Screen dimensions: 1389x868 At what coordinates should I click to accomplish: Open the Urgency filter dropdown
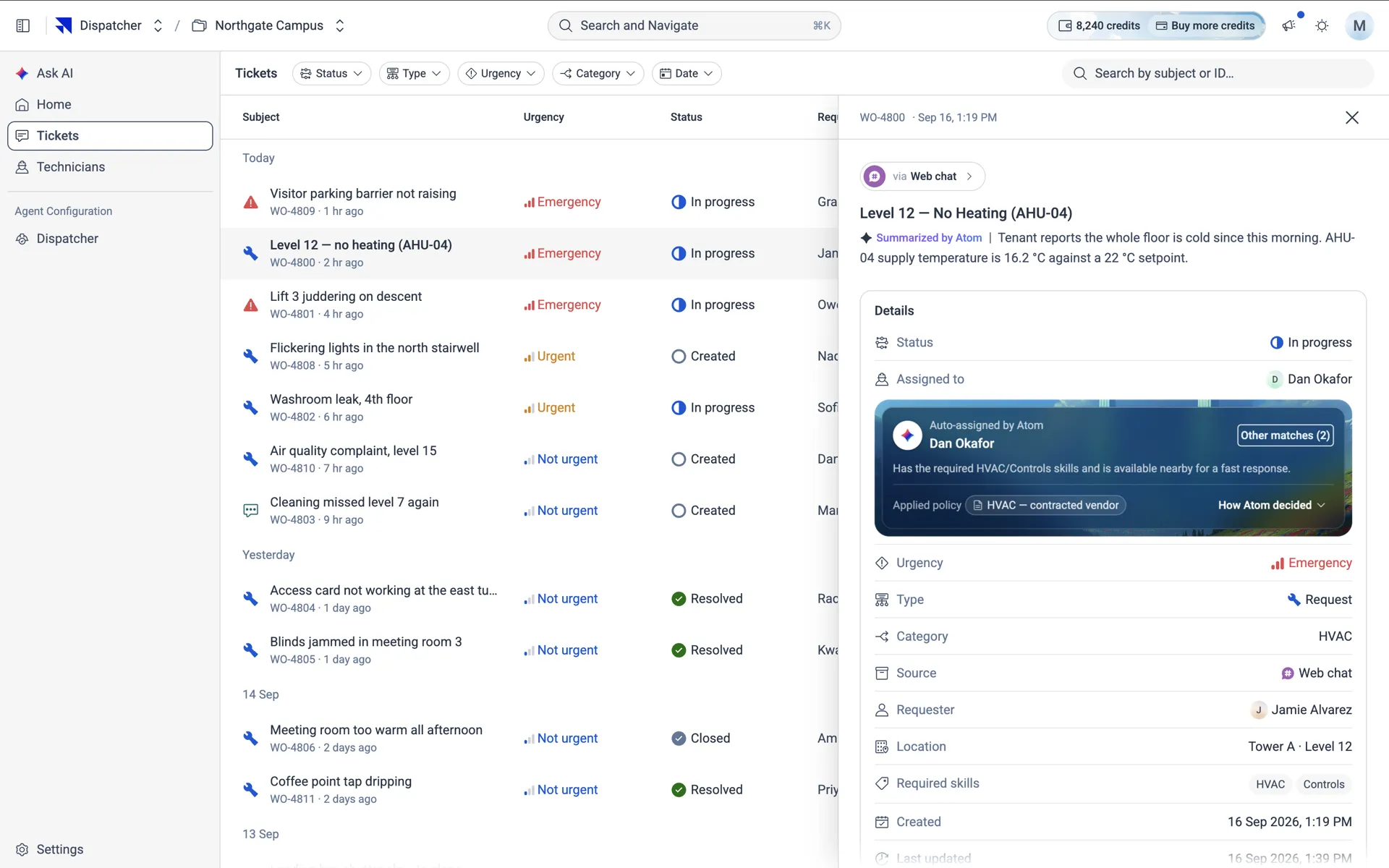501,73
